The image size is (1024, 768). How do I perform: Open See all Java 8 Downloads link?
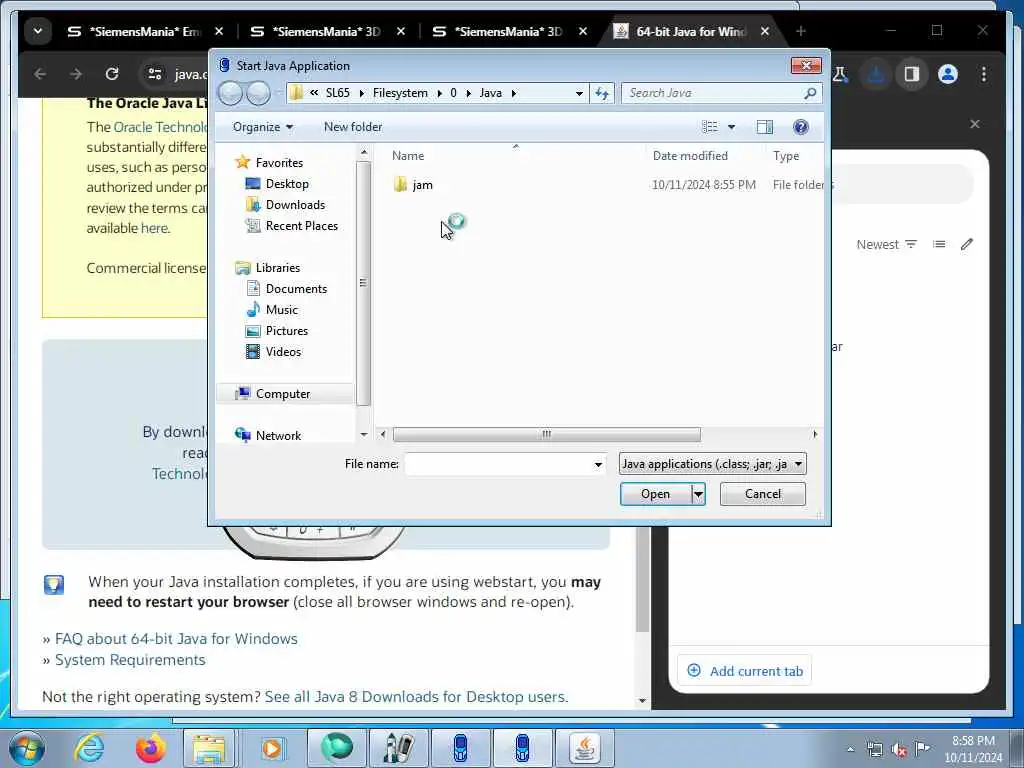(416, 697)
